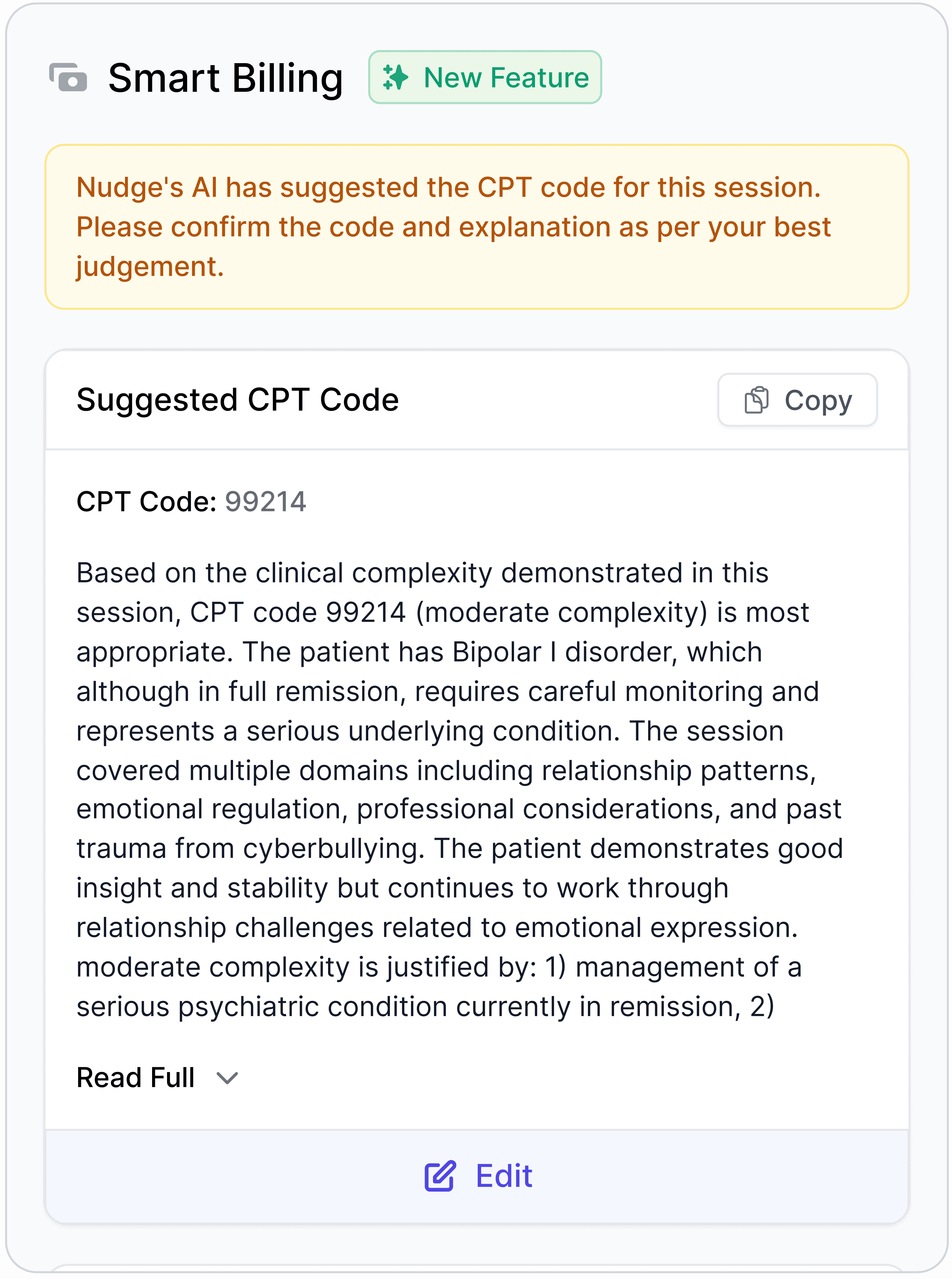Click the Smart Billing wallet icon
This screenshot has width=952, height=1279.
(x=68, y=77)
